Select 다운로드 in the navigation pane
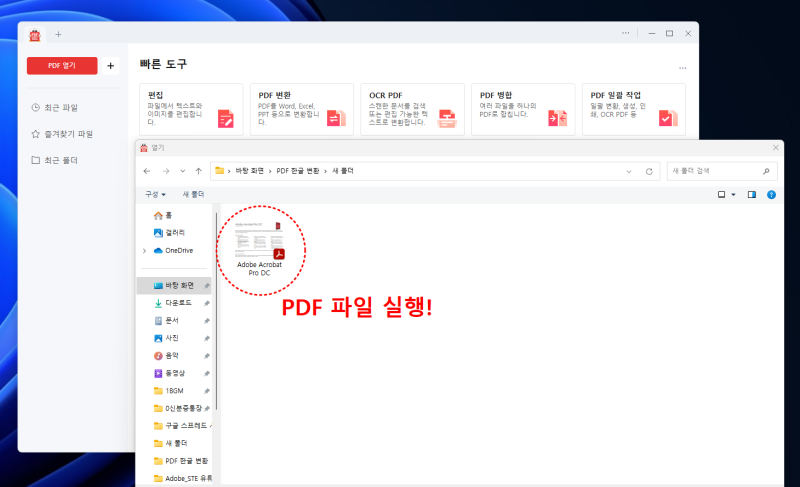The image size is (800, 487). (x=174, y=303)
